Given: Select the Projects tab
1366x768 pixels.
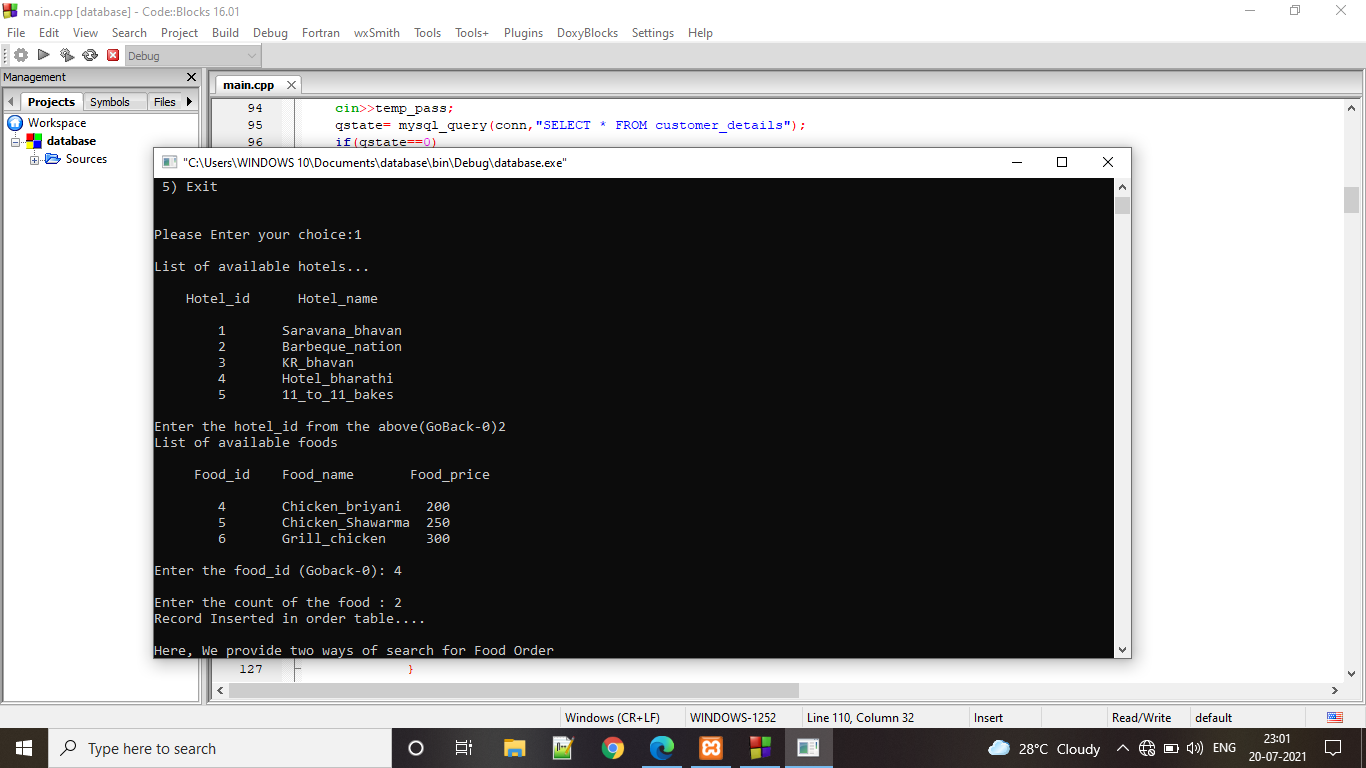Looking at the screenshot, I should 51,102.
